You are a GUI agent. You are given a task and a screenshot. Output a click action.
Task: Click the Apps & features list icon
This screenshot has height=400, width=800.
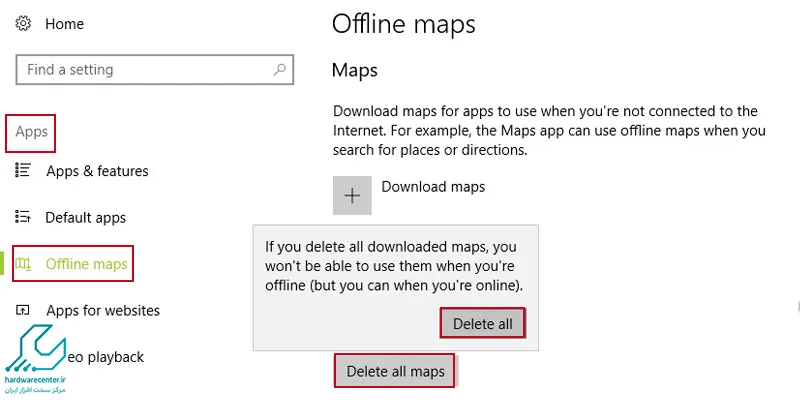pyautogui.click(x=23, y=170)
